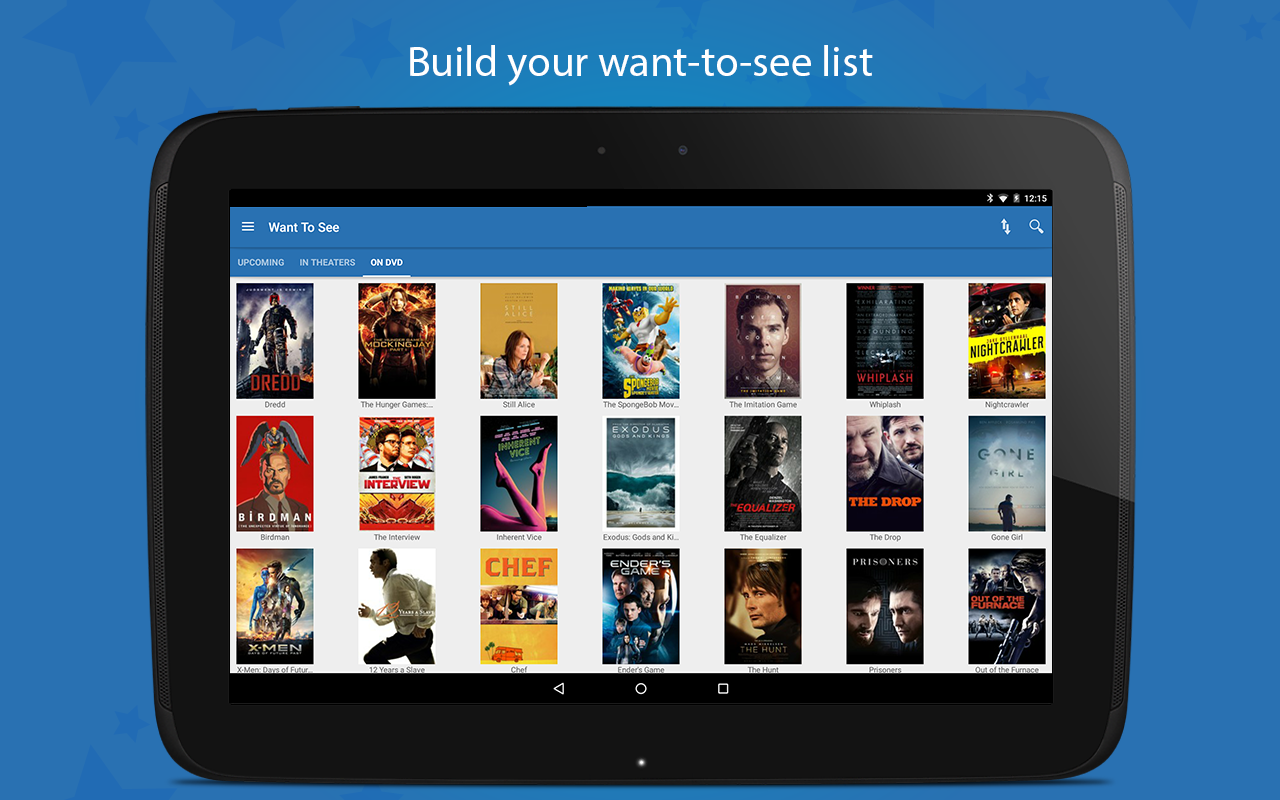
Task: Open the Dredd movie poster
Action: click(x=275, y=341)
